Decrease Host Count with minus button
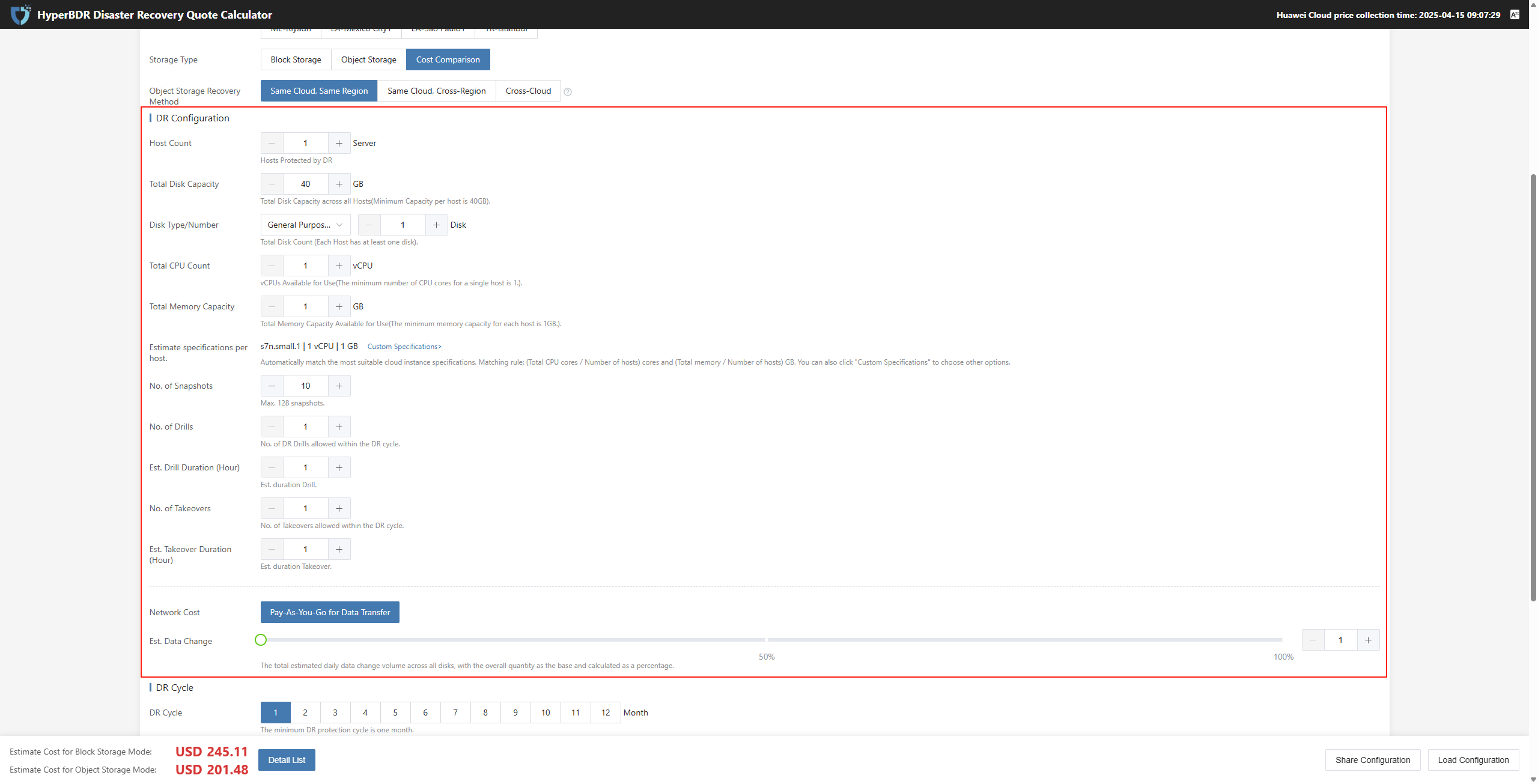This screenshot has width=1538, height=784. click(x=272, y=143)
